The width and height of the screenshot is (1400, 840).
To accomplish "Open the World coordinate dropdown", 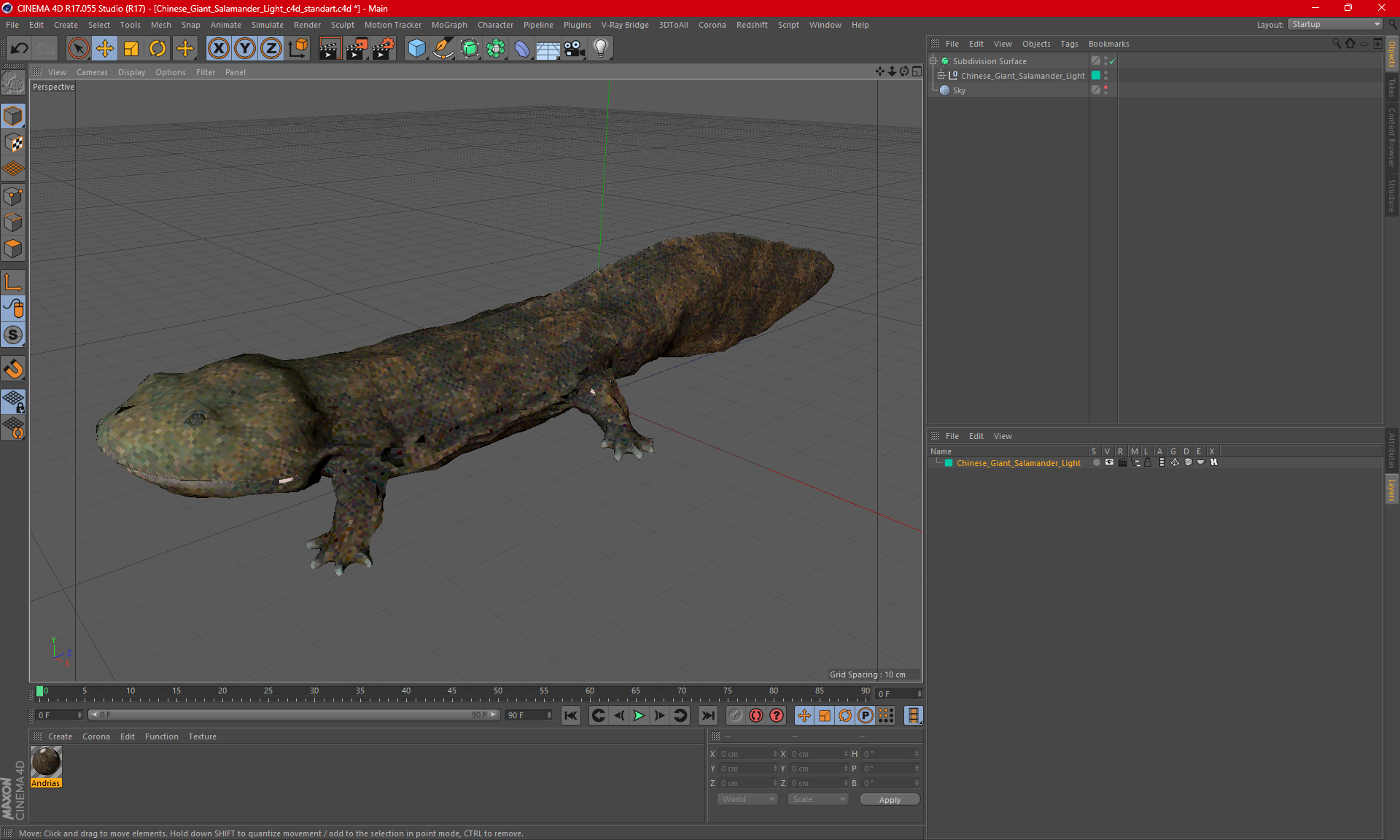I will [x=747, y=799].
